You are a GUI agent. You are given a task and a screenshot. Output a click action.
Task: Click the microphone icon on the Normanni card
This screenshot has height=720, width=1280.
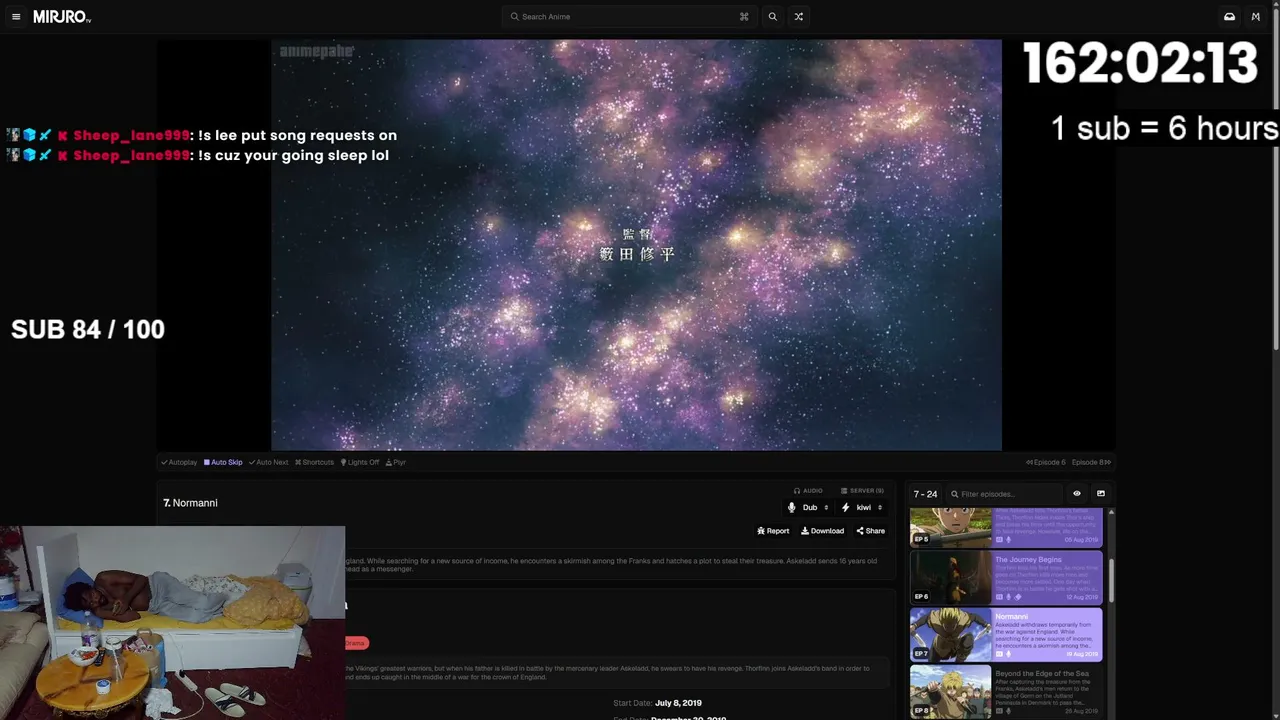(1008, 654)
